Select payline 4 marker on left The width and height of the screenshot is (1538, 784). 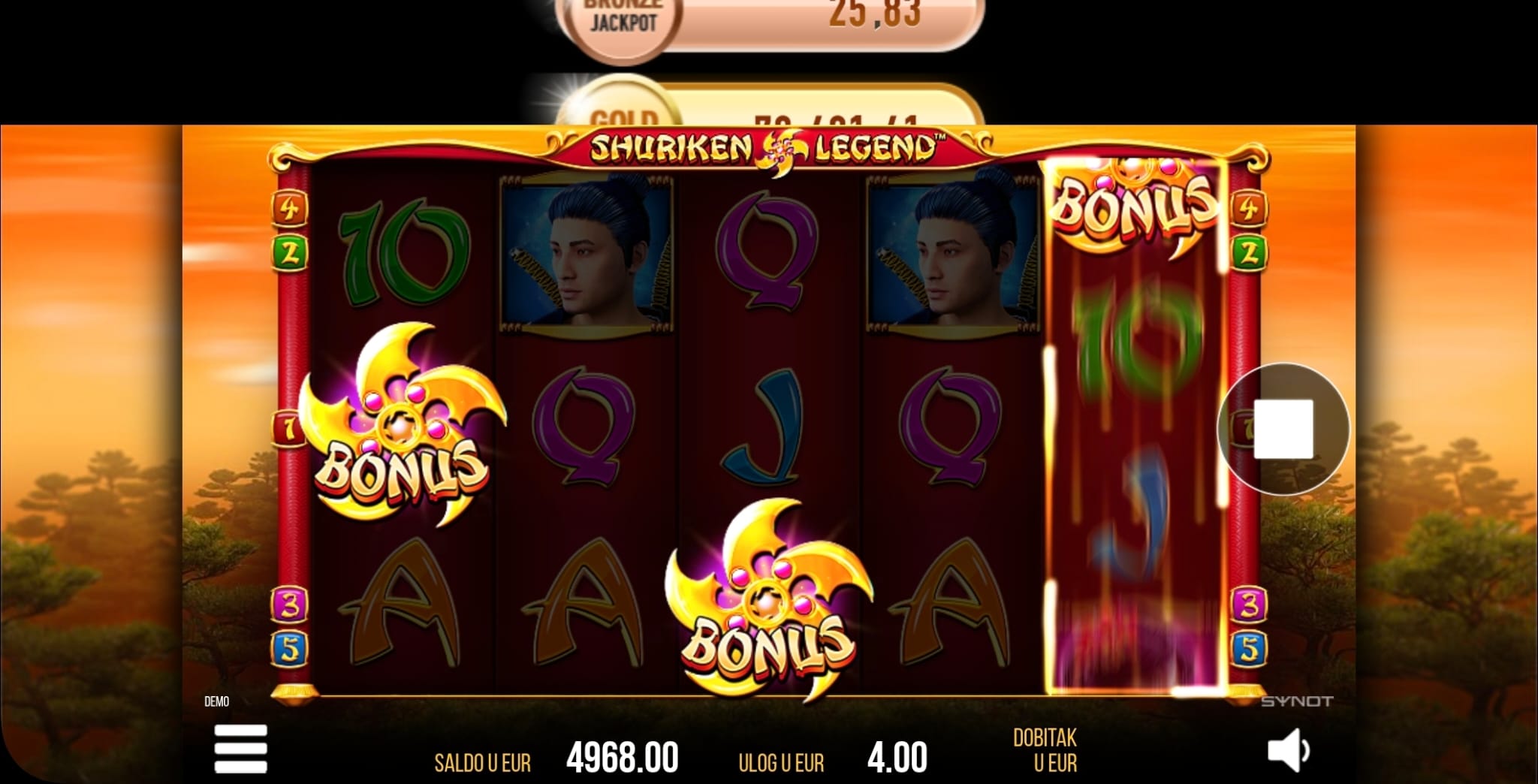point(290,208)
